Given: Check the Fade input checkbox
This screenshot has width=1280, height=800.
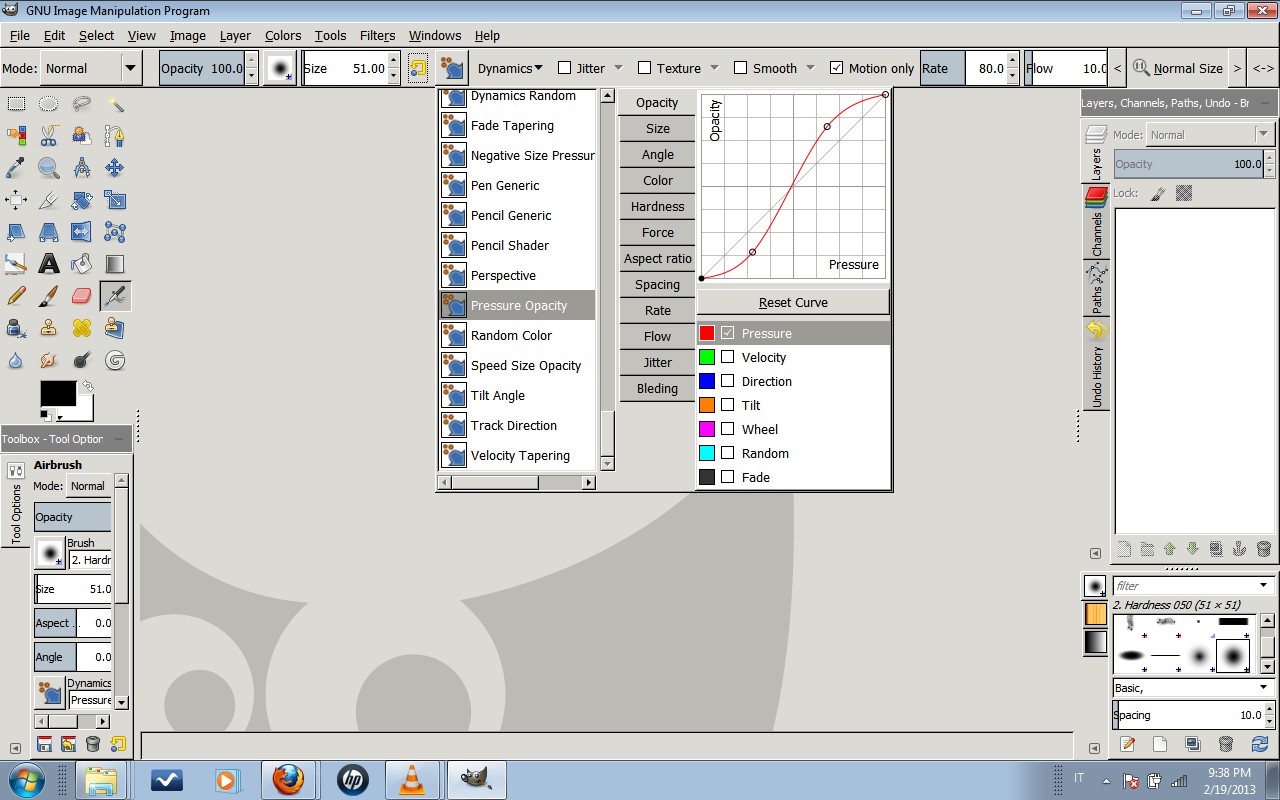Looking at the screenshot, I should [727, 477].
